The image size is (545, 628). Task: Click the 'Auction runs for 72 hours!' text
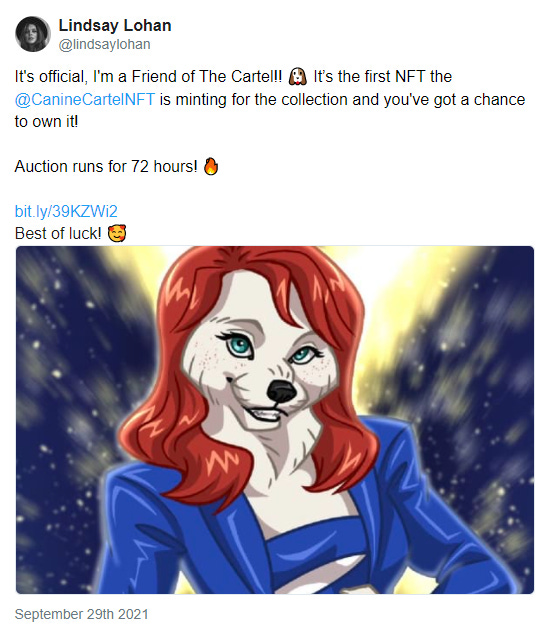click(x=106, y=166)
